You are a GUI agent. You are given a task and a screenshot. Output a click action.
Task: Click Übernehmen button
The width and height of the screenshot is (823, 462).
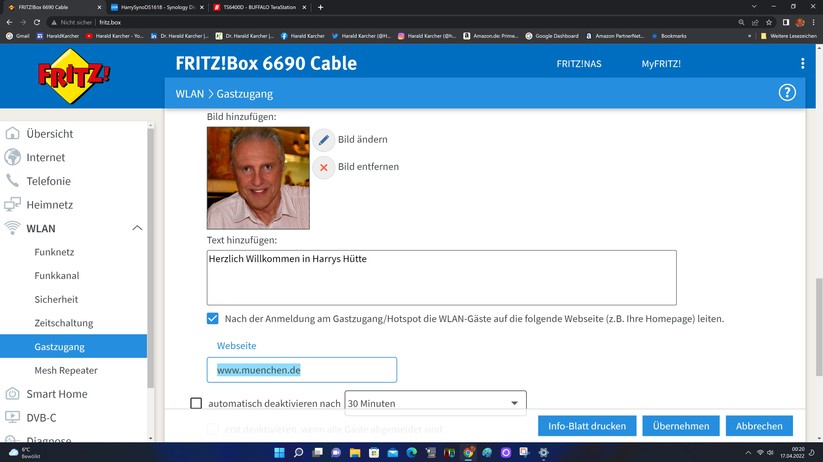tap(681, 426)
